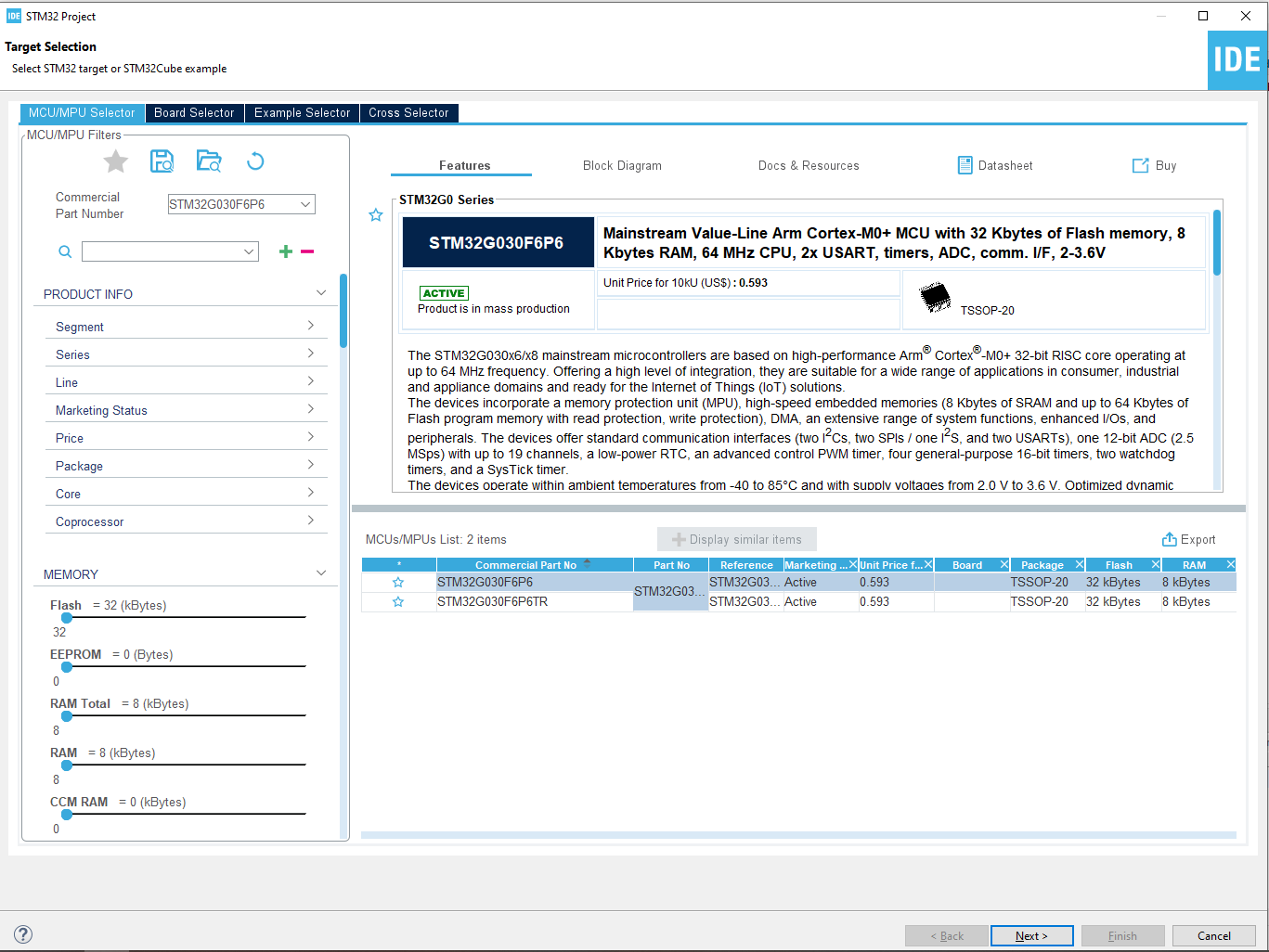Image resolution: width=1269 pixels, height=952 pixels.
Task: Click the Next button
Action: (x=1031, y=935)
